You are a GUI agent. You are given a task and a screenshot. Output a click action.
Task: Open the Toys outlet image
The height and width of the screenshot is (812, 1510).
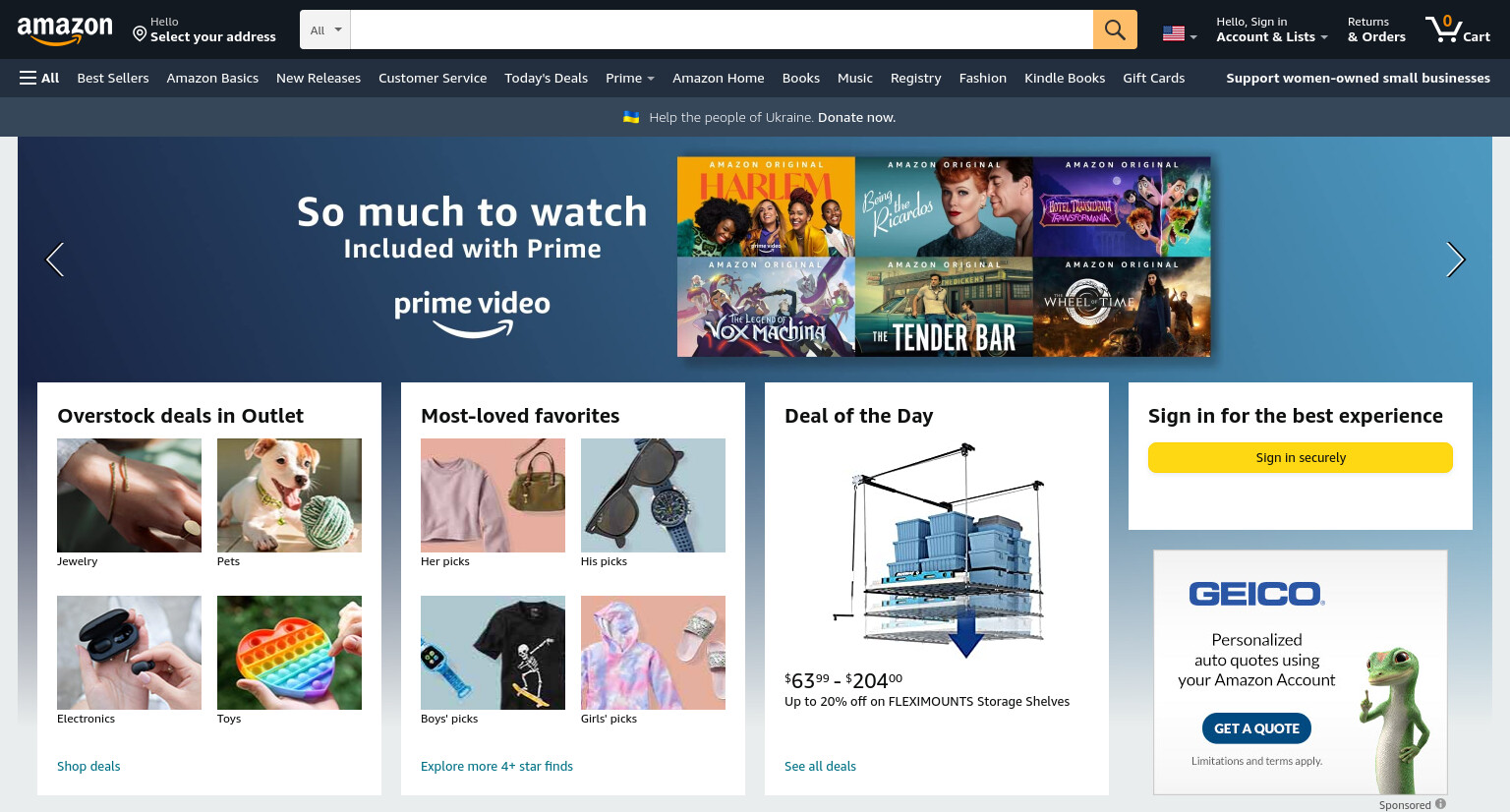[289, 653]
